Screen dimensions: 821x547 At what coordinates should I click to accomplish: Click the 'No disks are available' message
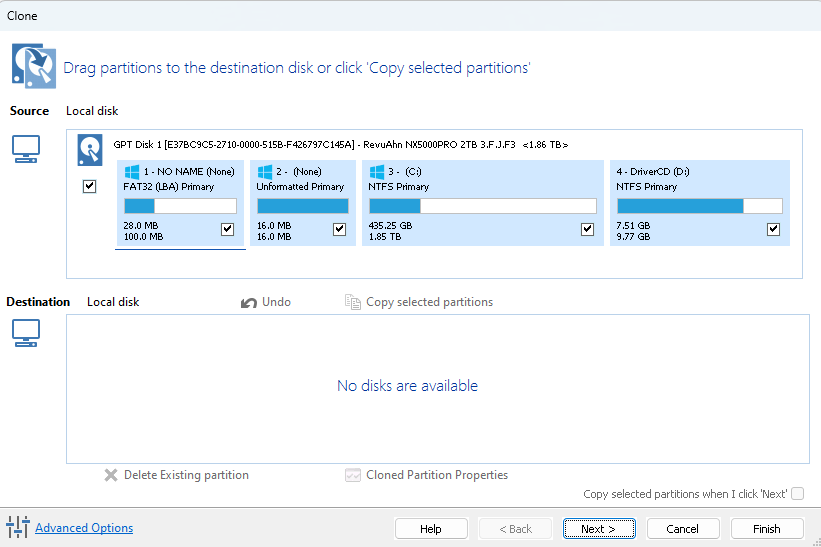[x=407, y=386]
